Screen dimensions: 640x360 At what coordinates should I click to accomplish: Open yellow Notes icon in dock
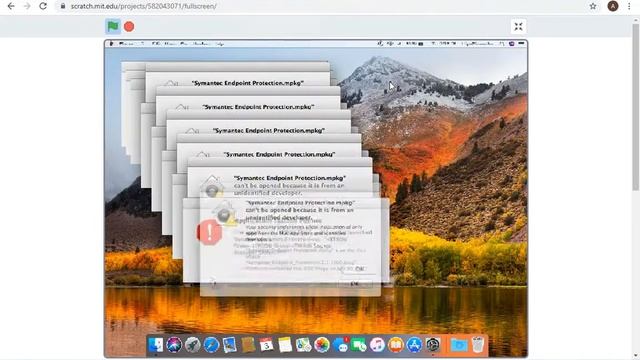(285, 345)
